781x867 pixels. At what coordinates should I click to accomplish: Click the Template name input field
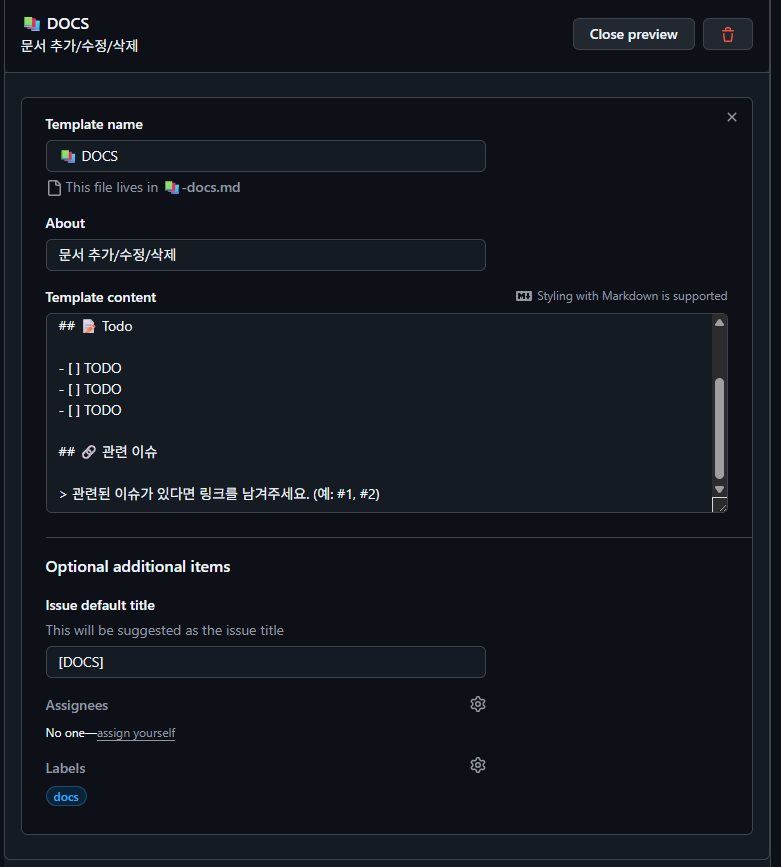point(266,156)
